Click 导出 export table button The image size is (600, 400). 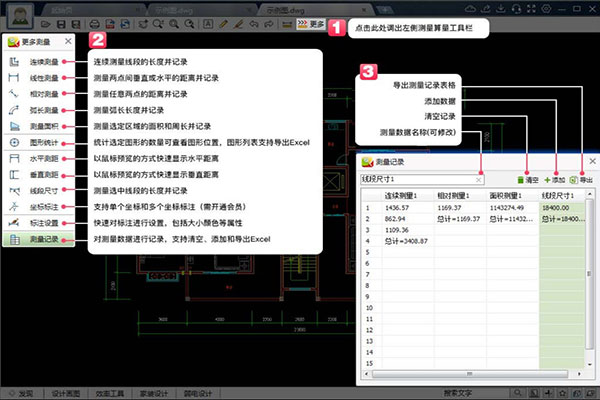(581, 180)
